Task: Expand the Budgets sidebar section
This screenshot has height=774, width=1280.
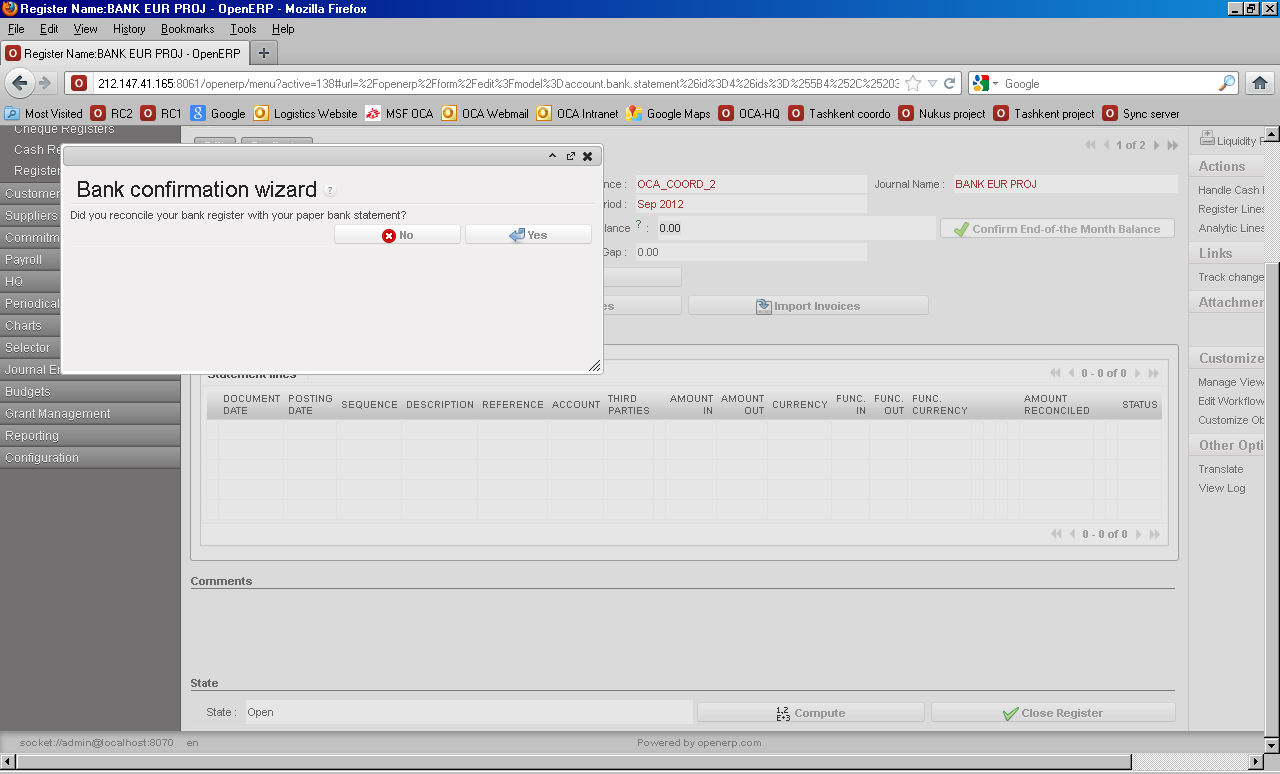Action: [x=90, y=392]
